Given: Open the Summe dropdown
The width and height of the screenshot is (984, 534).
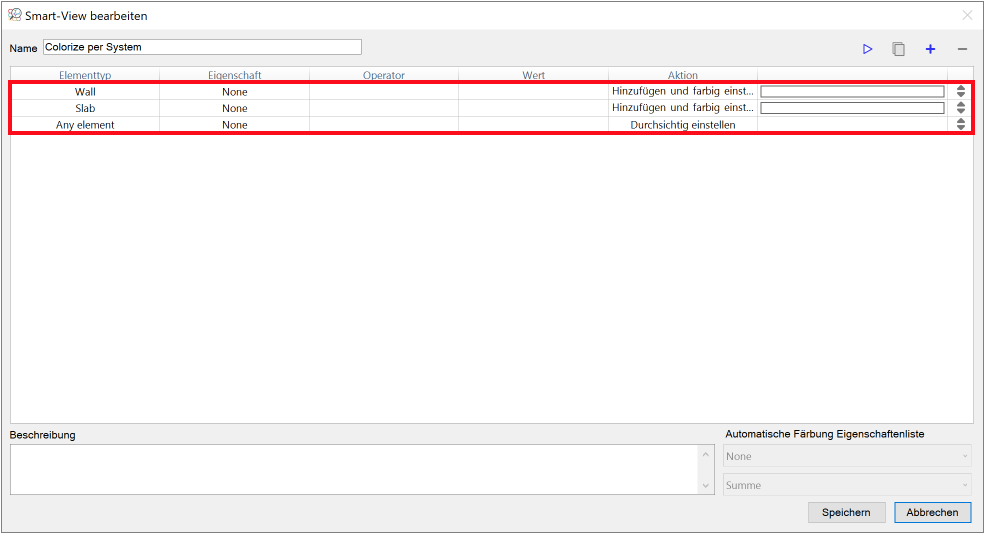Looking at the screenshot, I should [847, 485].
